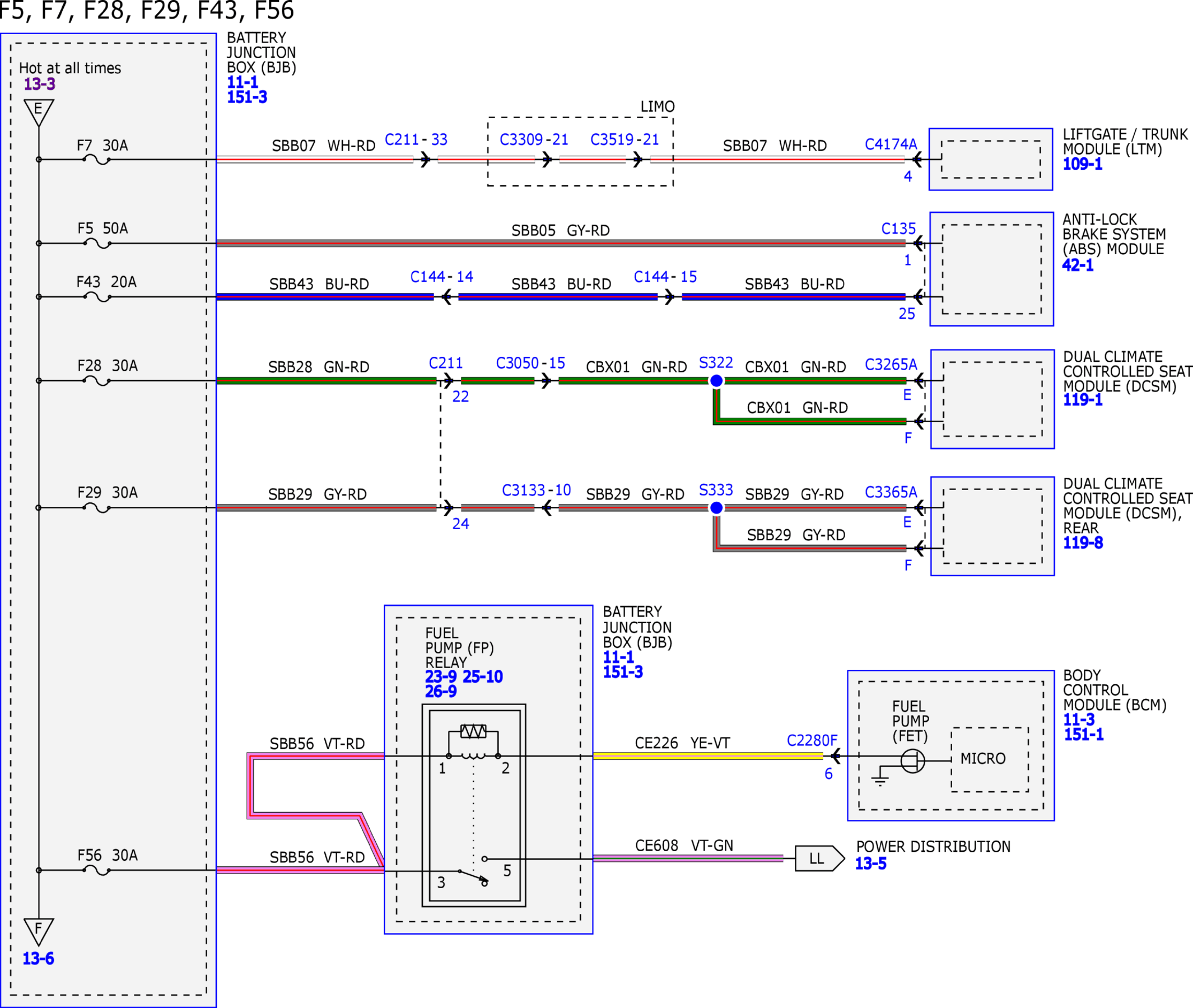Viewport: 1193px width, 1008px height.
Task: Open the 13-5 Power Distribution link
Action: click(870, 864)
